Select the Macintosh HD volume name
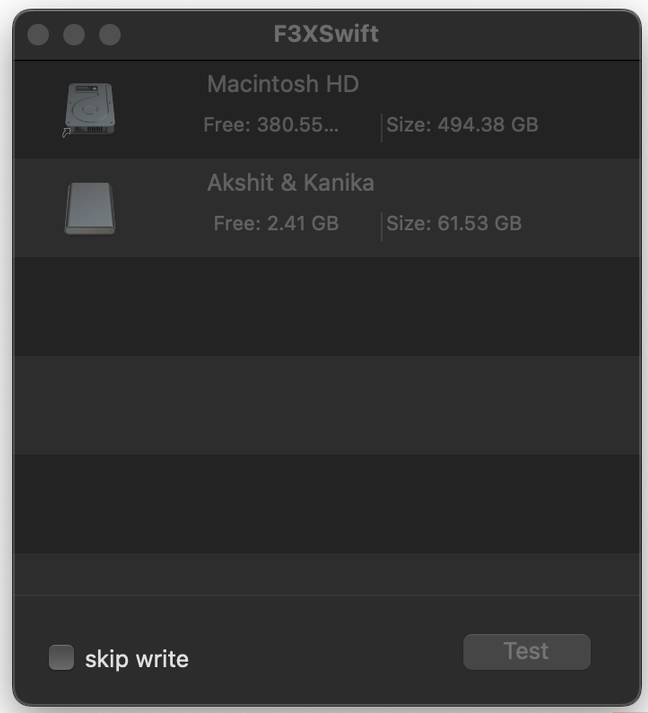 click(283, 84)
